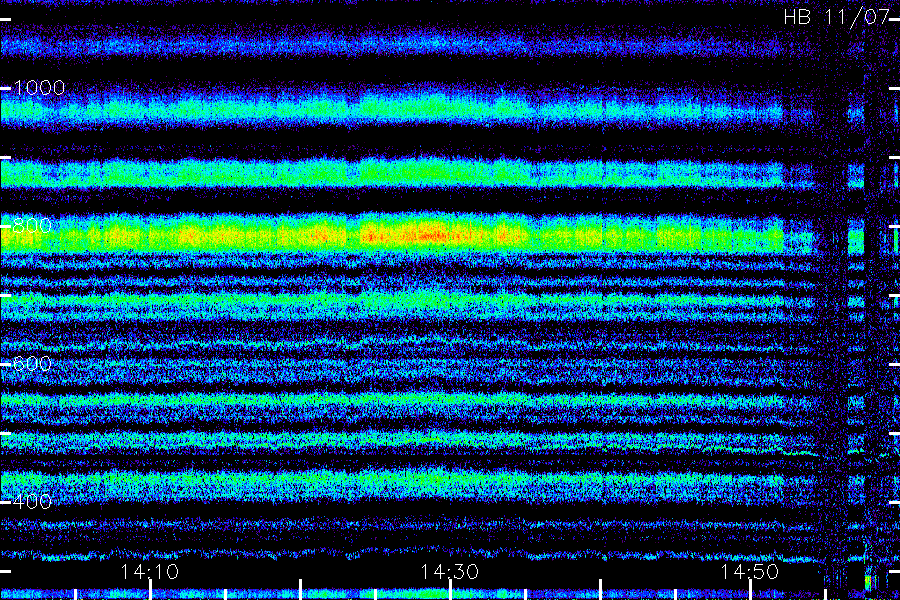Viewport: 900px width, 600px height.
Task: Click the 14:30 time axis label
Action: 449,572
